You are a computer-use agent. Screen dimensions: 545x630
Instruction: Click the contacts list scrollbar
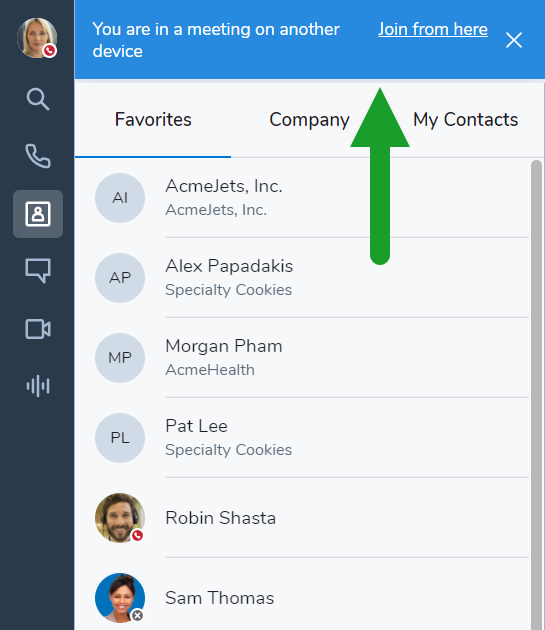coord(536,395)
